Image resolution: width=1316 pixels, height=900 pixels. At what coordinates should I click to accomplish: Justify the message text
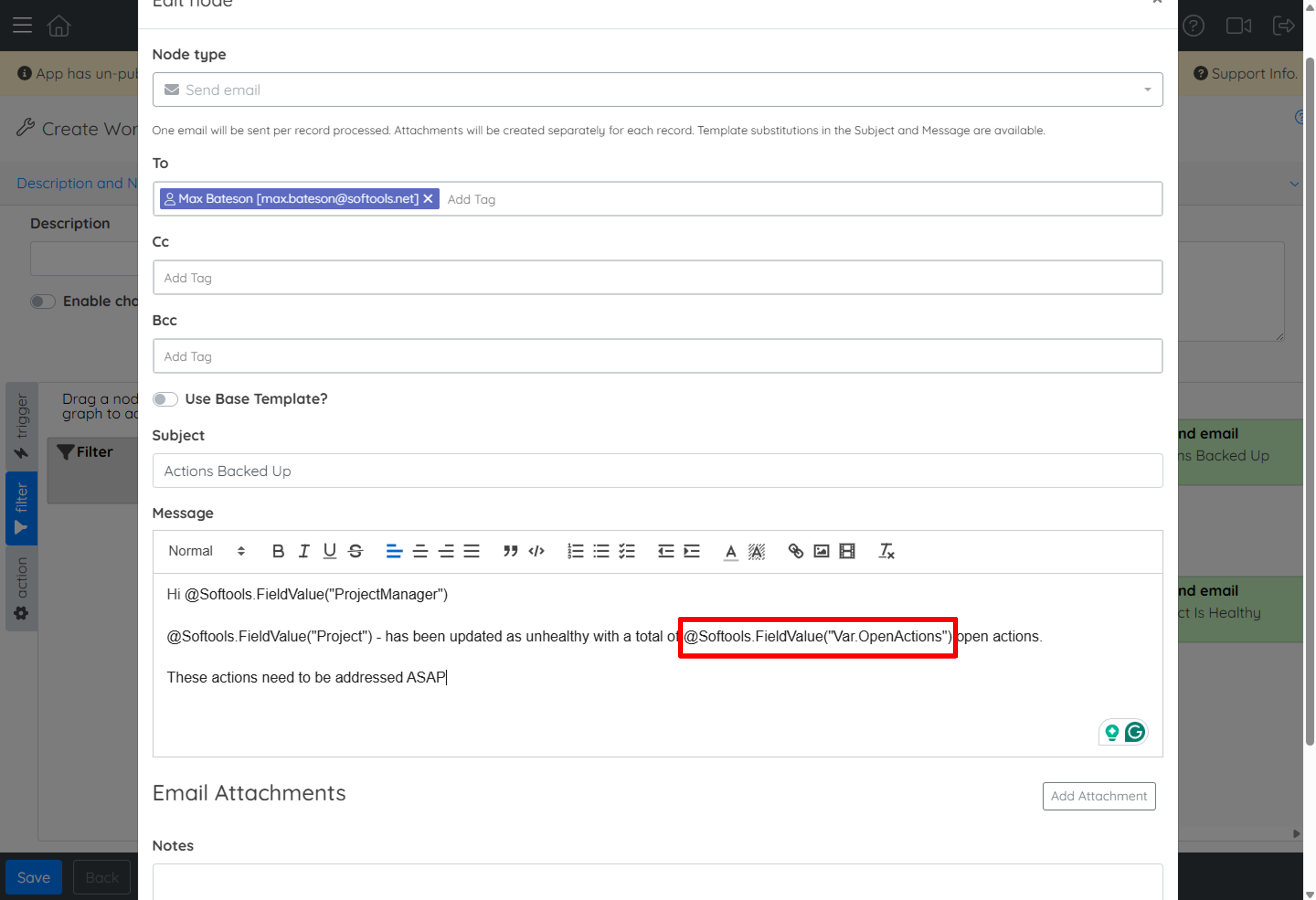[x=472, y=551]
